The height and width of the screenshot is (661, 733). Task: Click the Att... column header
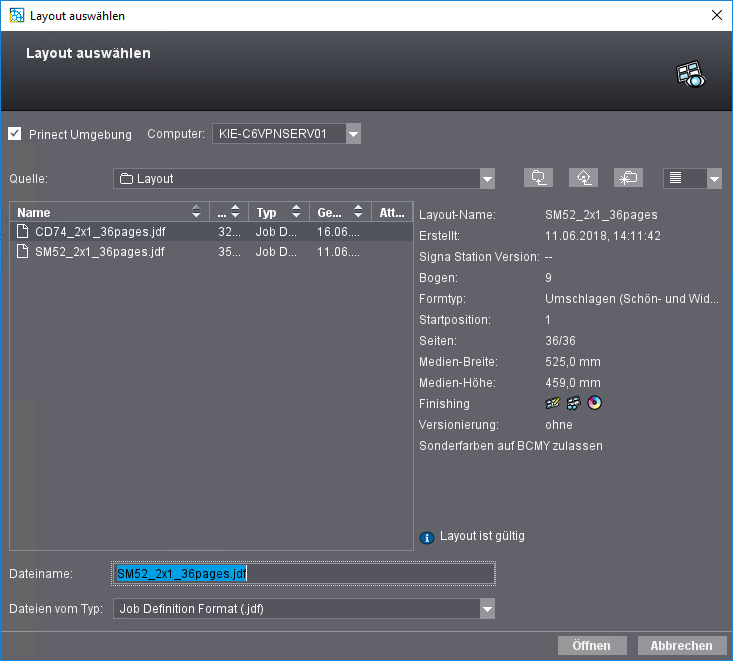pos(392,212)
